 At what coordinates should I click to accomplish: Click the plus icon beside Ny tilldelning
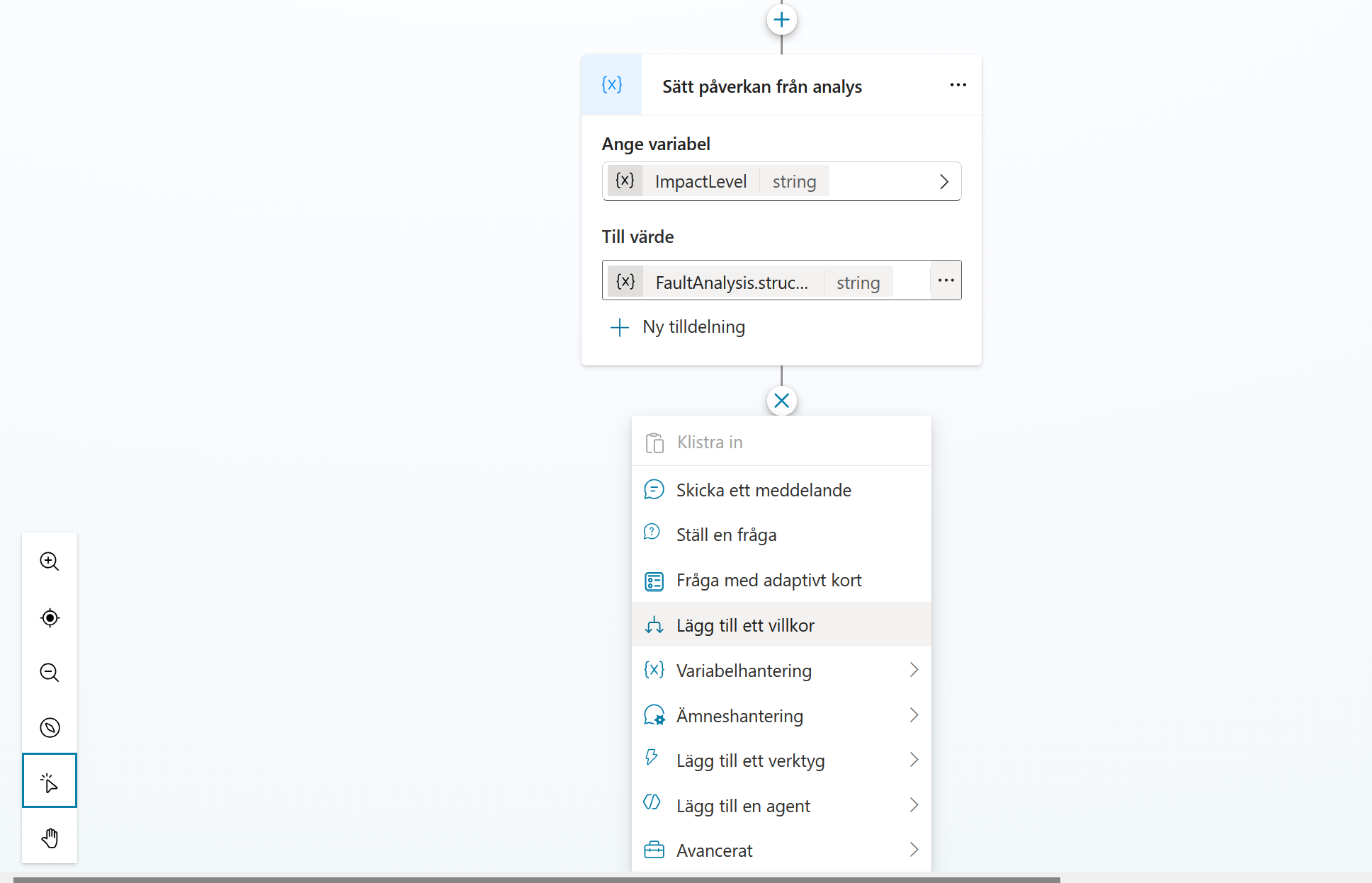[x=620, y=327]
